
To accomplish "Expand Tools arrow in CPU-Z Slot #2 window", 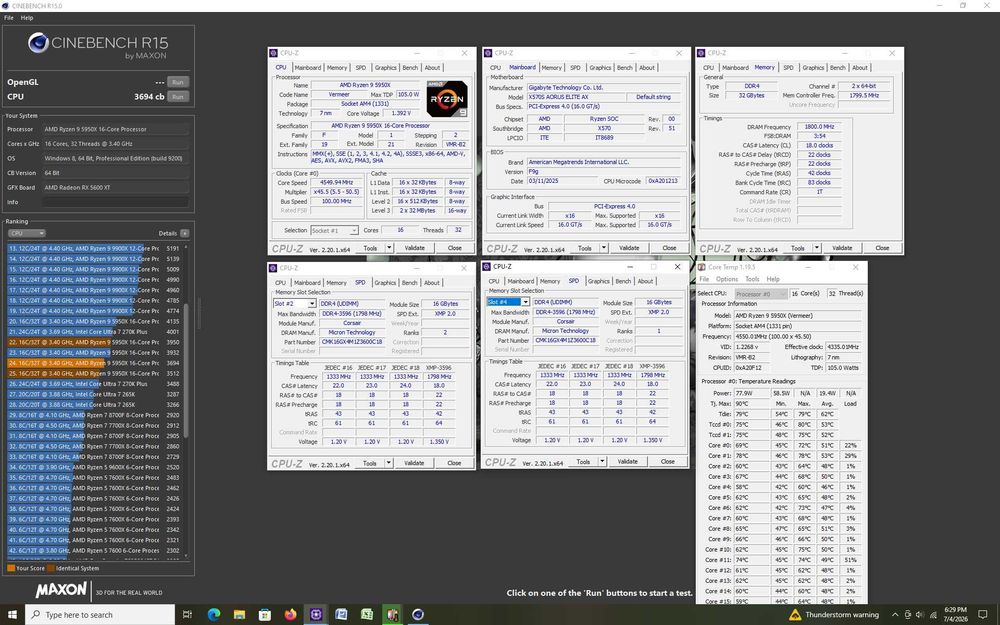I will pyautogui.click(x=388, y=463).
